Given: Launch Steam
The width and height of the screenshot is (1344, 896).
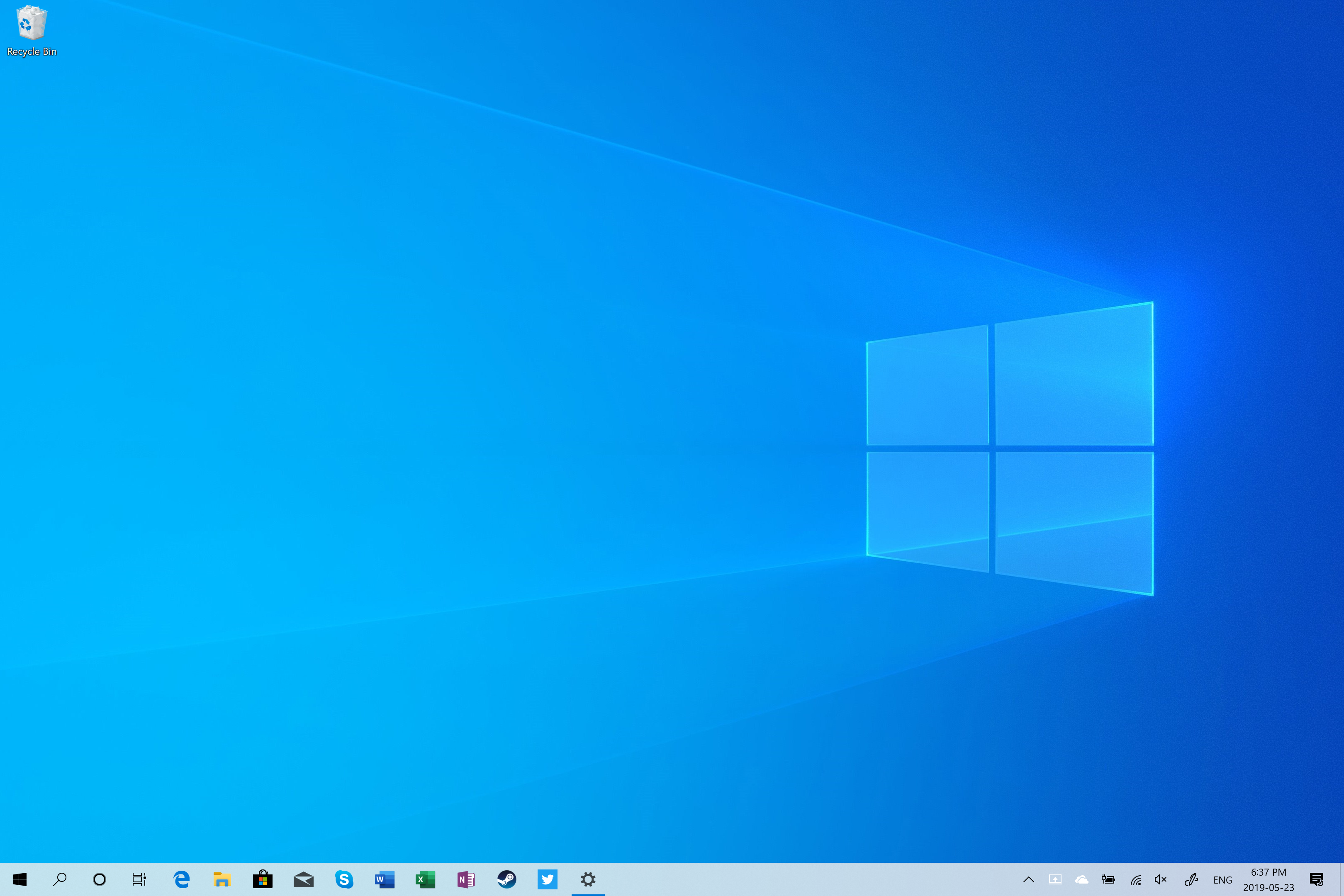Looking at the screenshot, I should click(507, 879).
